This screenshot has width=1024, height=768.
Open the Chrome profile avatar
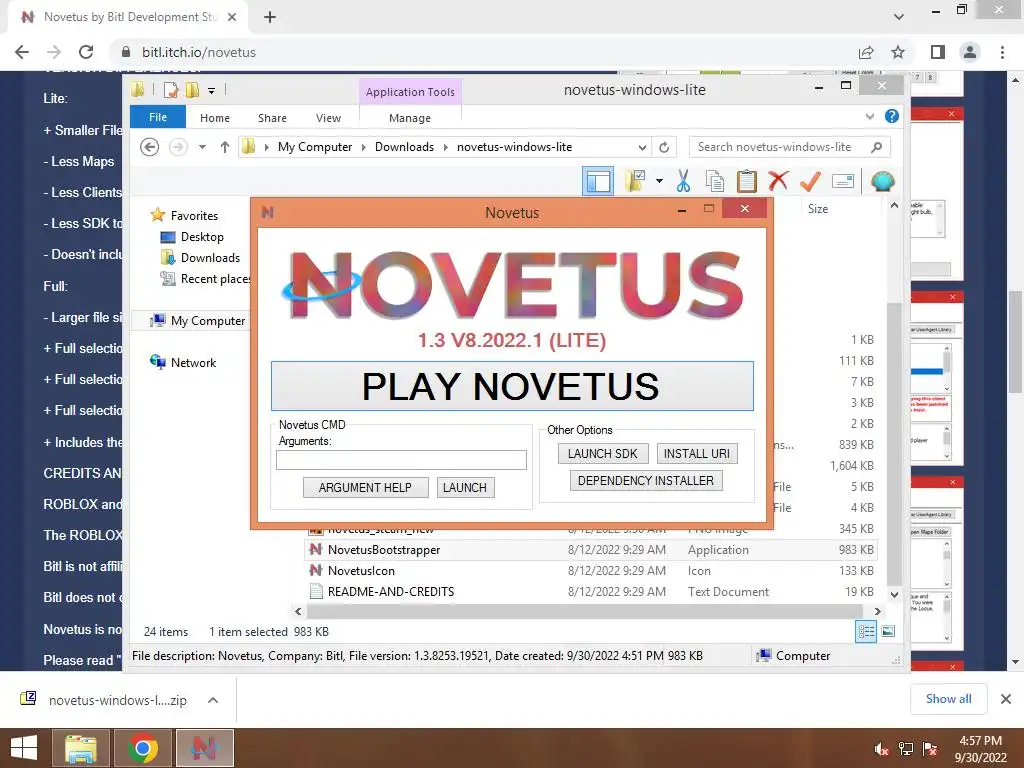970,52
